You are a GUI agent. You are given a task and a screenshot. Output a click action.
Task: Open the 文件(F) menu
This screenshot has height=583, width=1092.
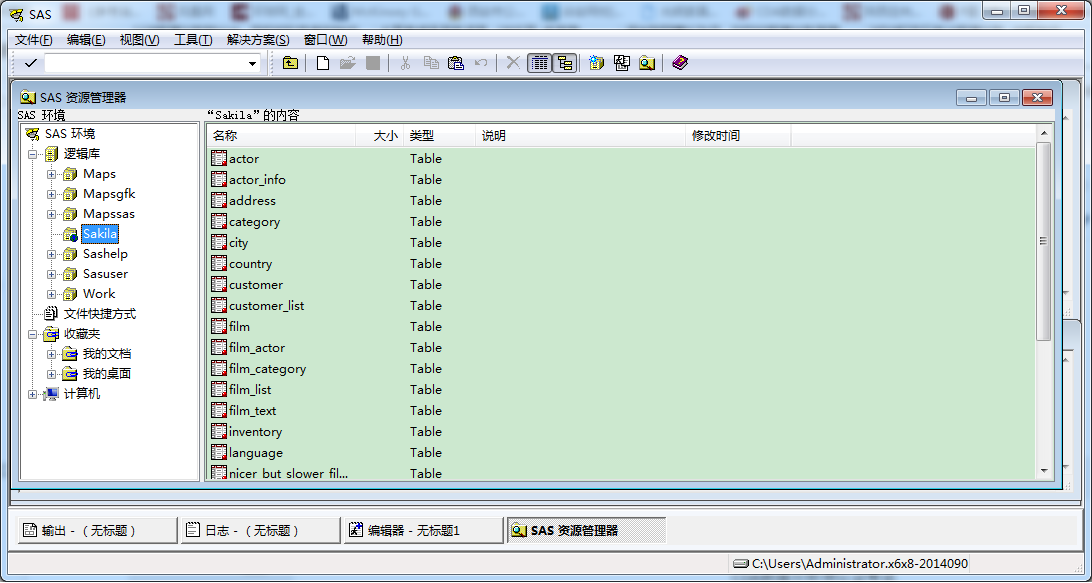click(33, 40)
